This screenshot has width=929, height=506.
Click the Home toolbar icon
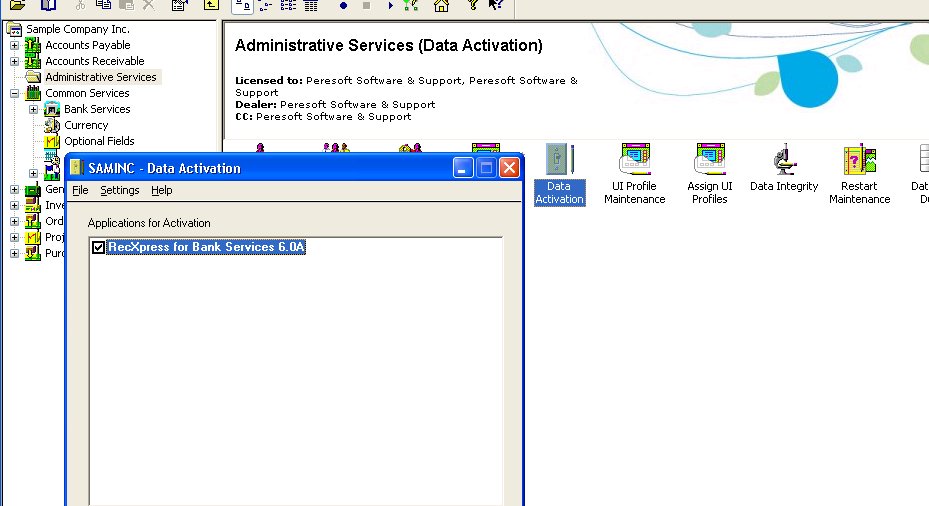(441, 5)
